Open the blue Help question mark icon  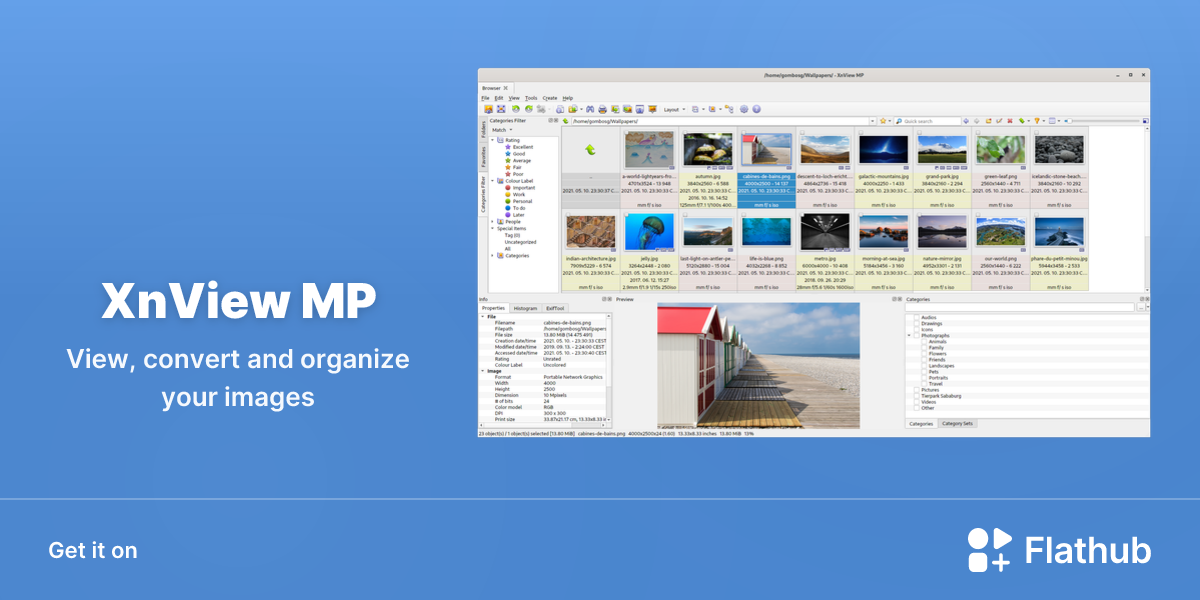757,109
